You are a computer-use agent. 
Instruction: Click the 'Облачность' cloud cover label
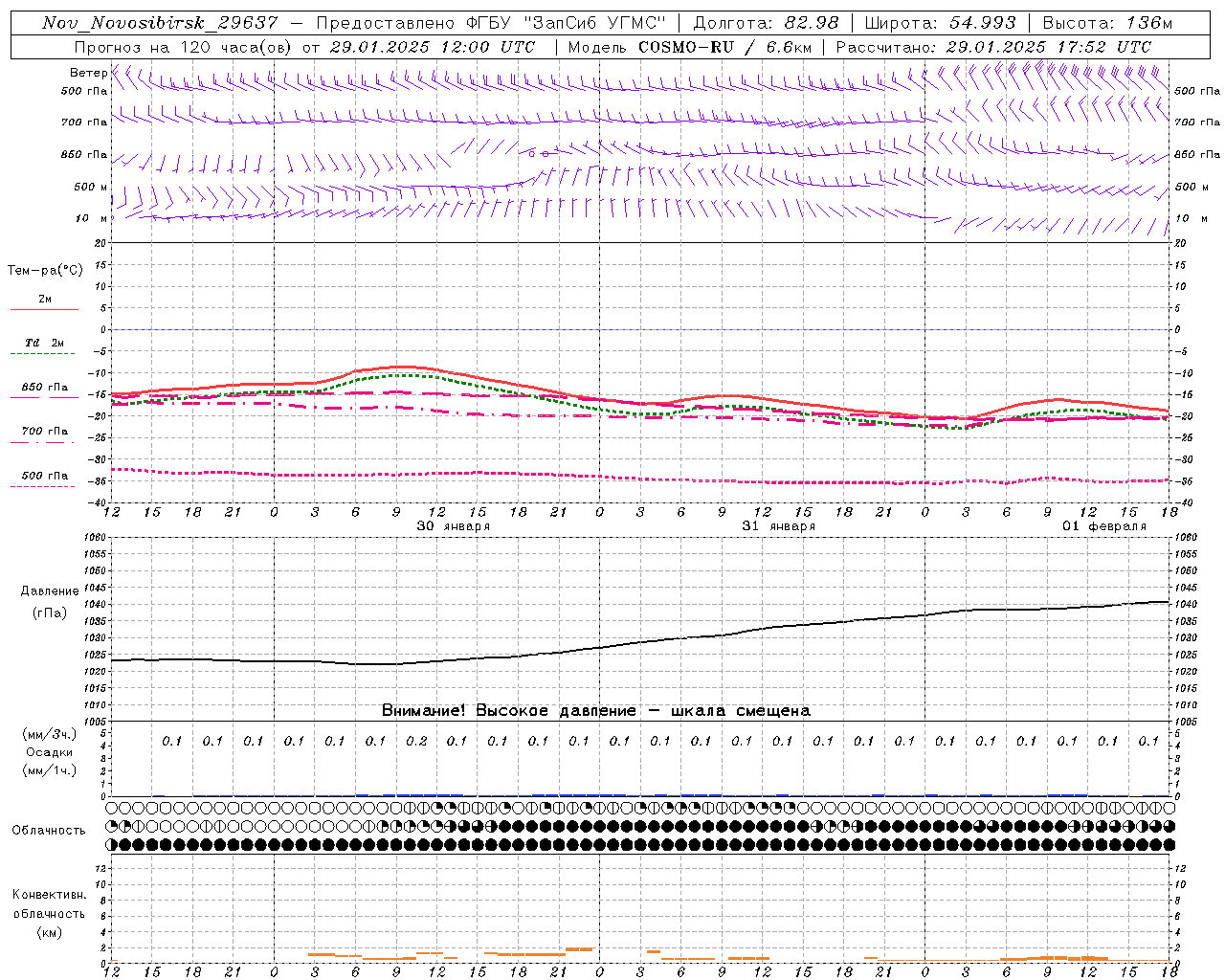(49, 831)
